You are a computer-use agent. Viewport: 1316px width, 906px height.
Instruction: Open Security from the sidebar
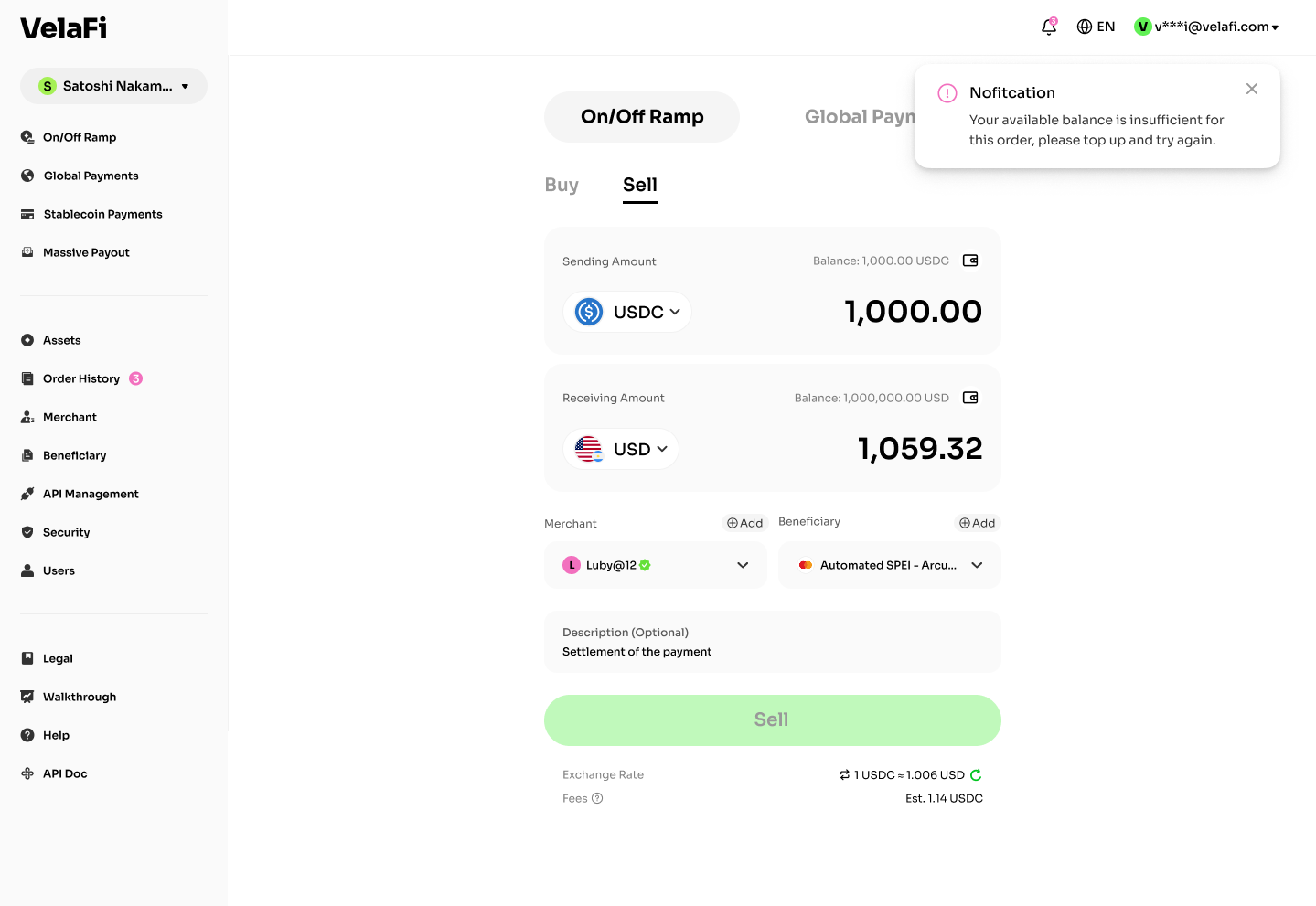click(x=66, y=532)
